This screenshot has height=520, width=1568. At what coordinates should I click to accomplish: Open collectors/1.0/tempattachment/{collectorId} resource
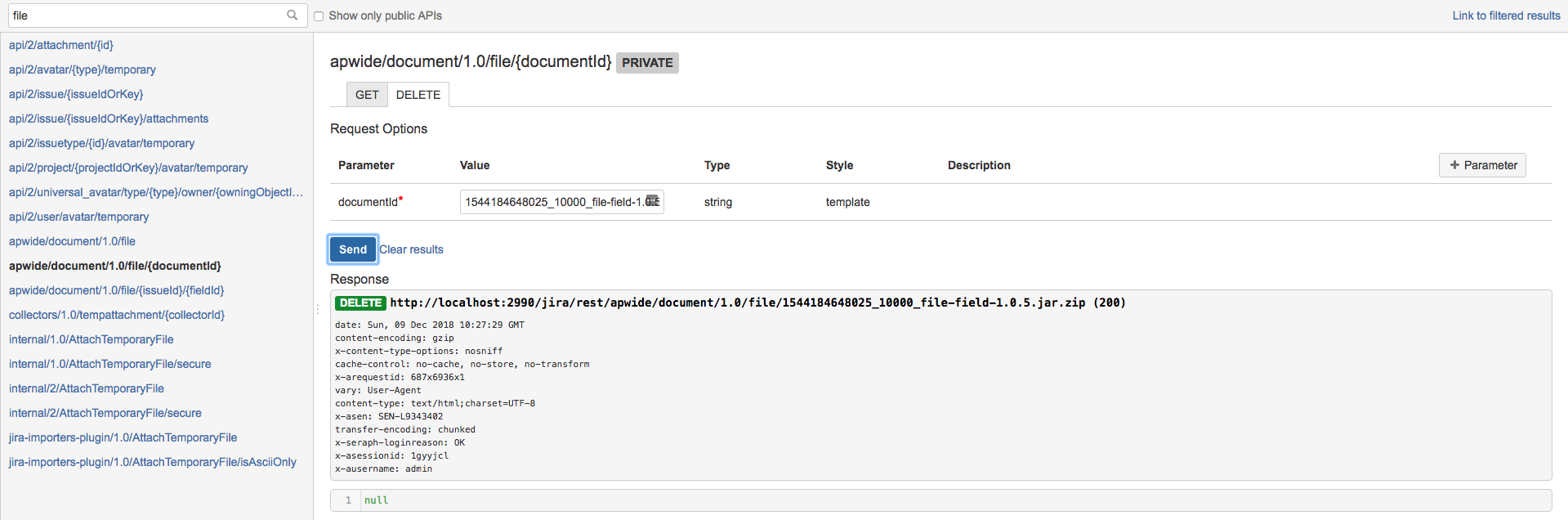tap(117, 315)
